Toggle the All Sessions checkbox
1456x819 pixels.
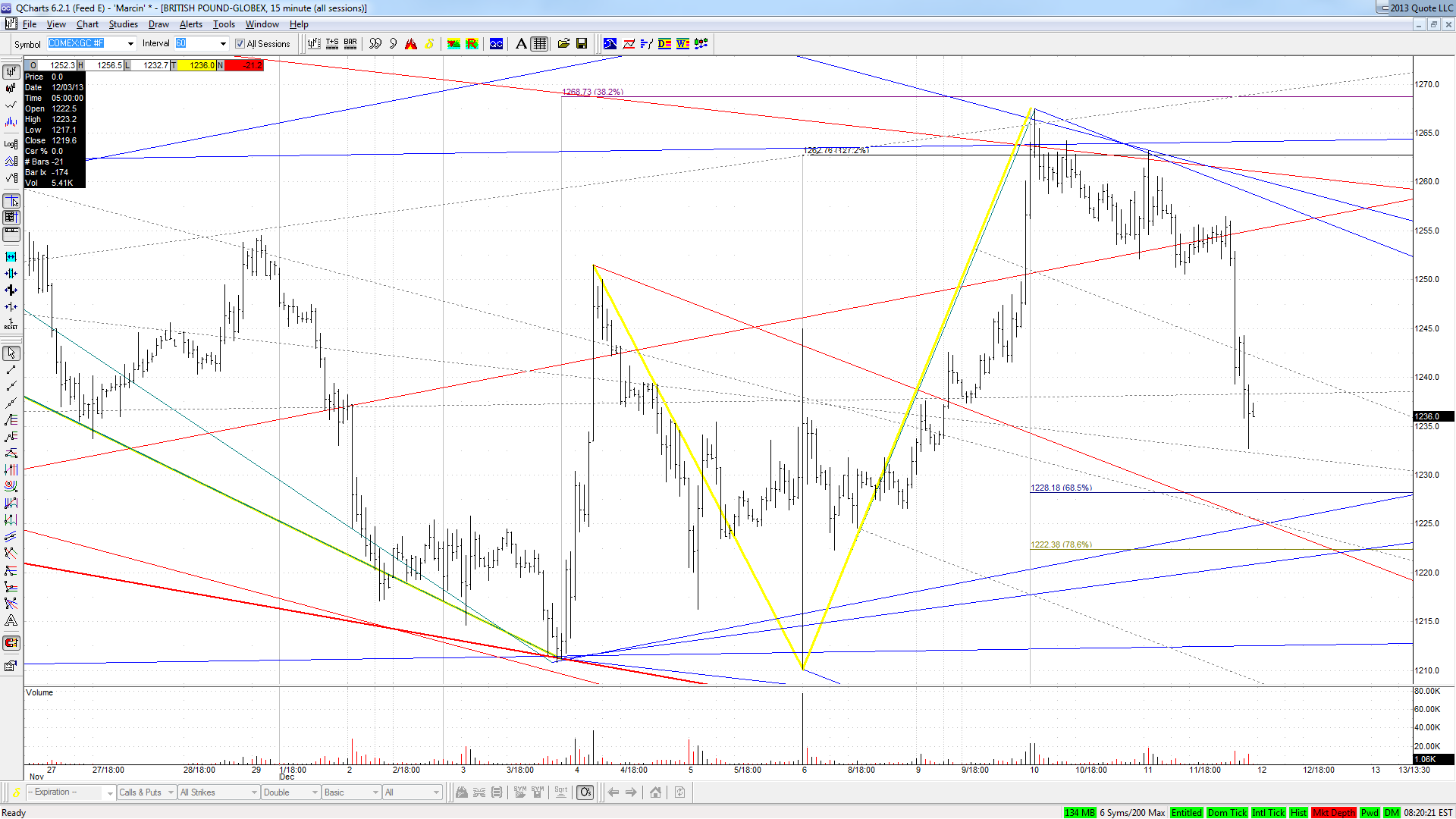pyautogui.click(x=240, y=44)
